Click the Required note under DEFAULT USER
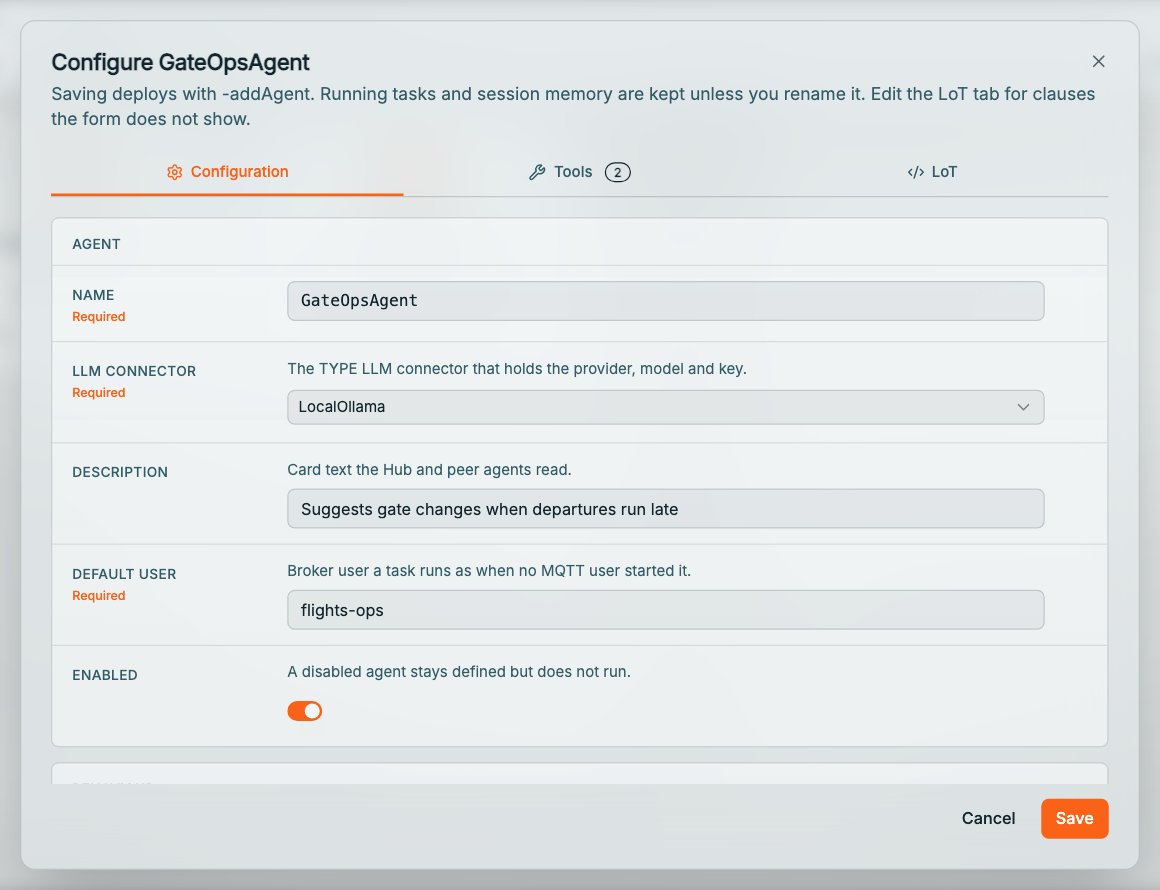 pyautogui.click(x=98, y=596)
